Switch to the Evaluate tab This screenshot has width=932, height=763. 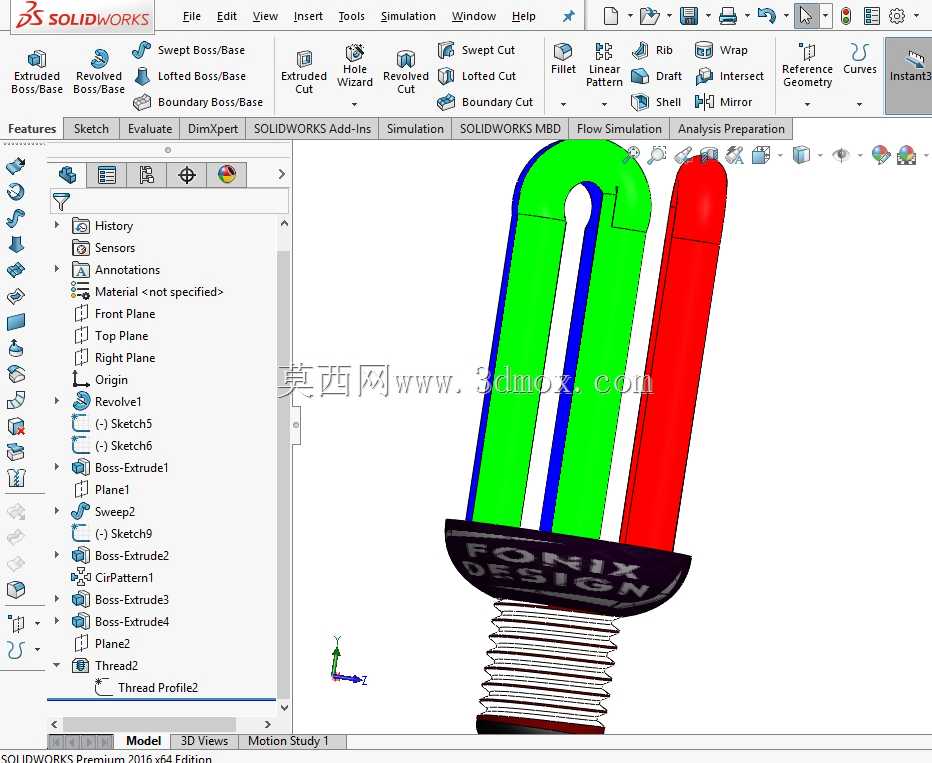(150, 129)
